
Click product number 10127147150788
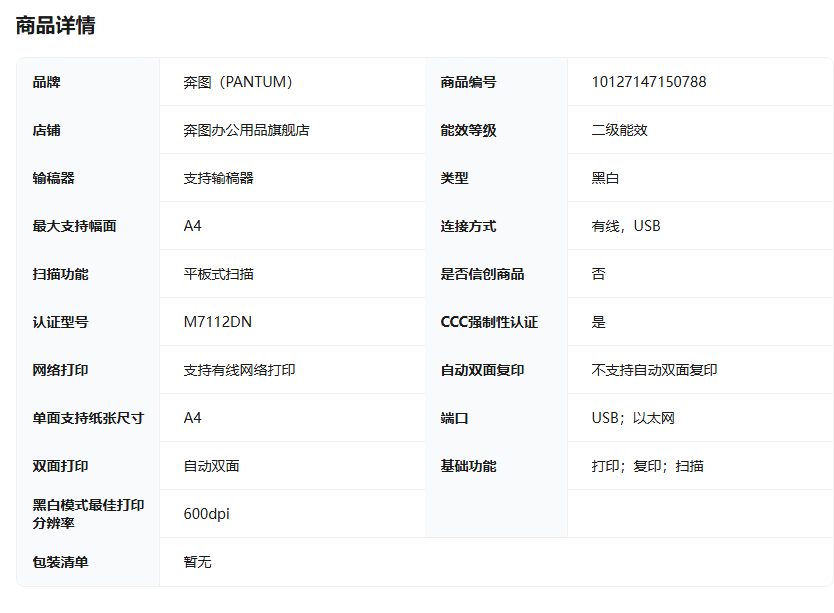pyautogui.click(x=649, y=82)
